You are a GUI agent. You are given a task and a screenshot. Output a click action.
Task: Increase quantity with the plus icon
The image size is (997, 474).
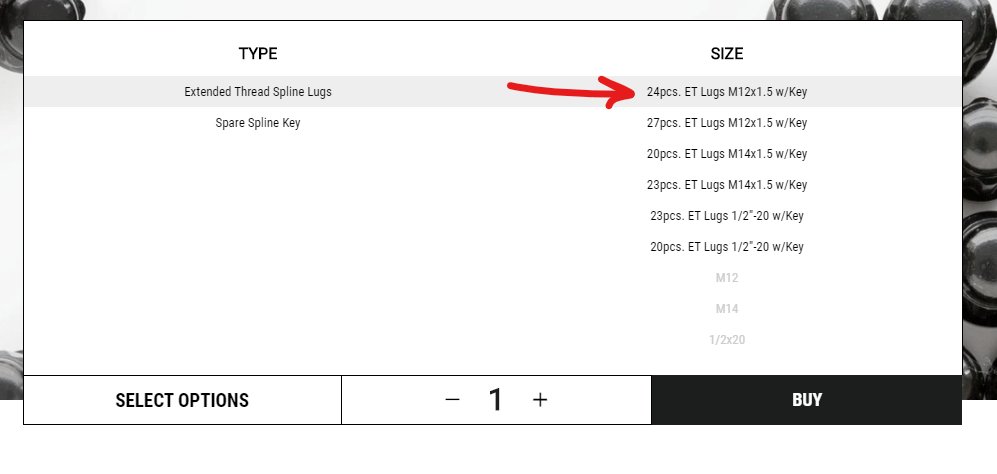pos(540,400)
